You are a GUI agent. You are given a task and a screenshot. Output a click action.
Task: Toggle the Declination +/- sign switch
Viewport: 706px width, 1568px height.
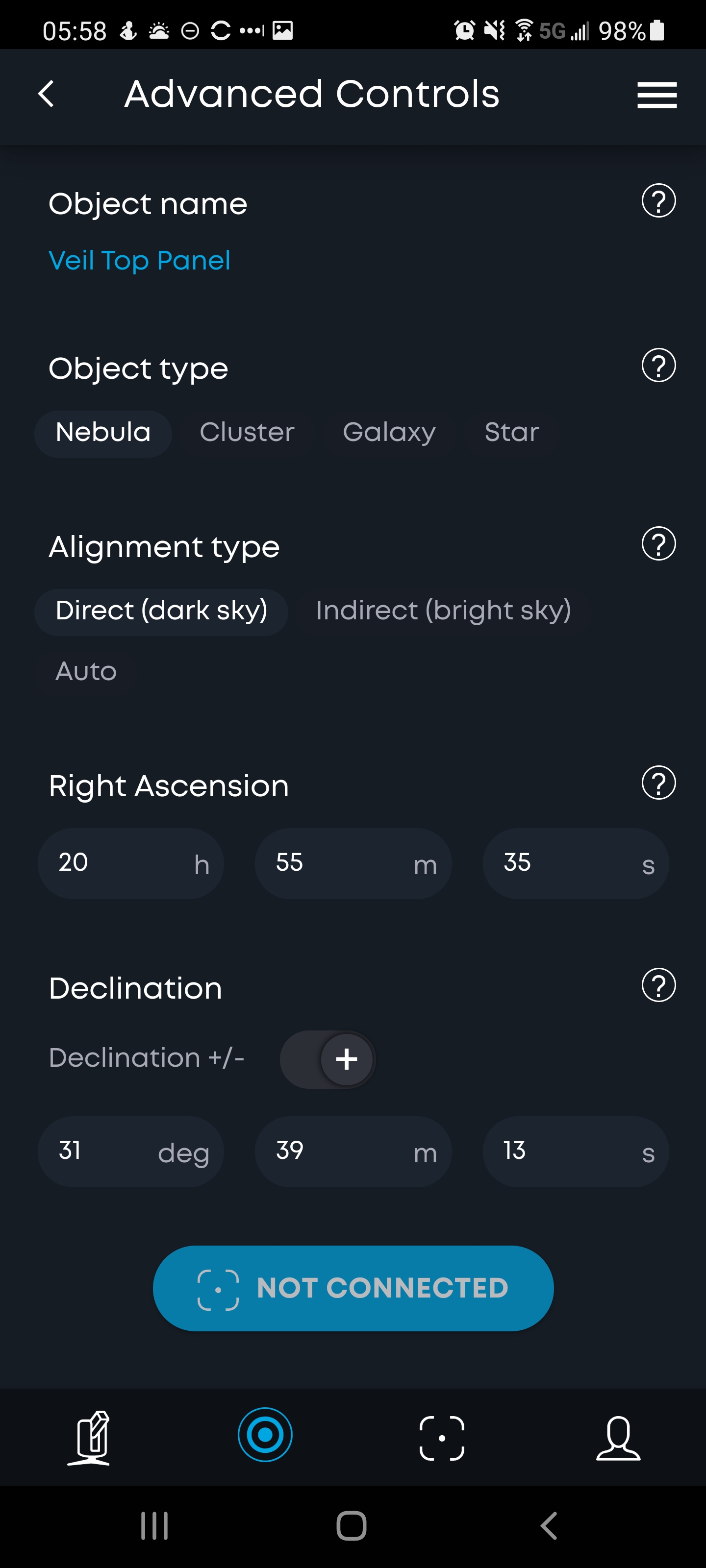tap(328, 1059)
